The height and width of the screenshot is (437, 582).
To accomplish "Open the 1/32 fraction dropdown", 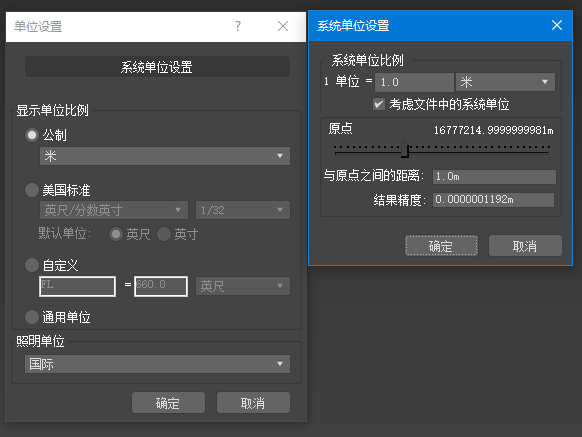I will click(x=243, y=210).
